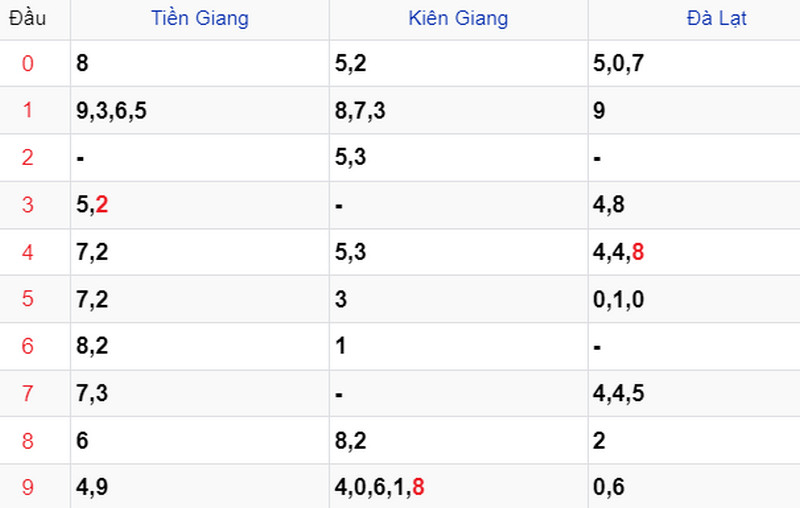
Task: Select the red row head number 9
Action: [28, 487]
